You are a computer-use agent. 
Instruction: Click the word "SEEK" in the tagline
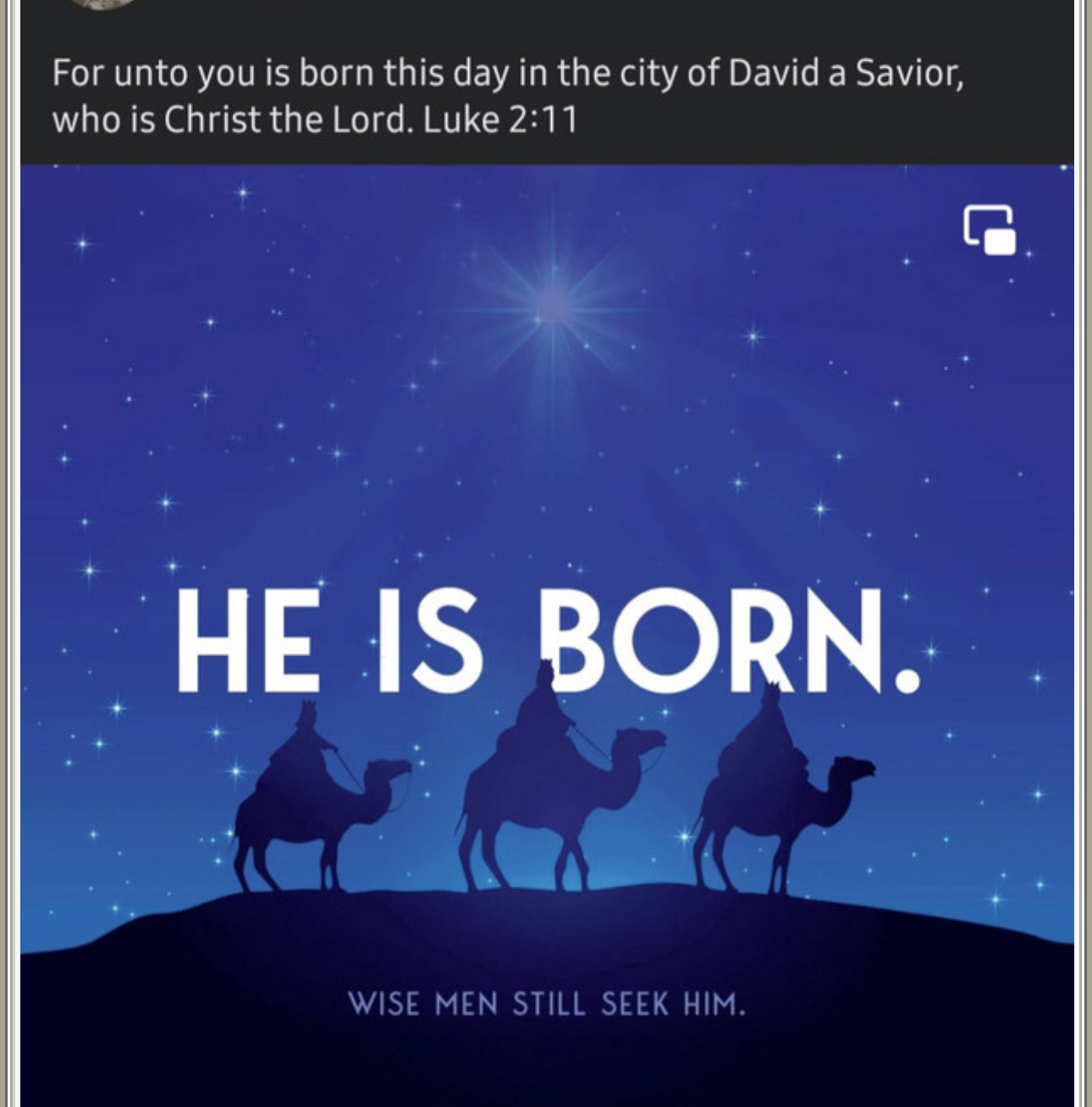tap(635, 1005)
